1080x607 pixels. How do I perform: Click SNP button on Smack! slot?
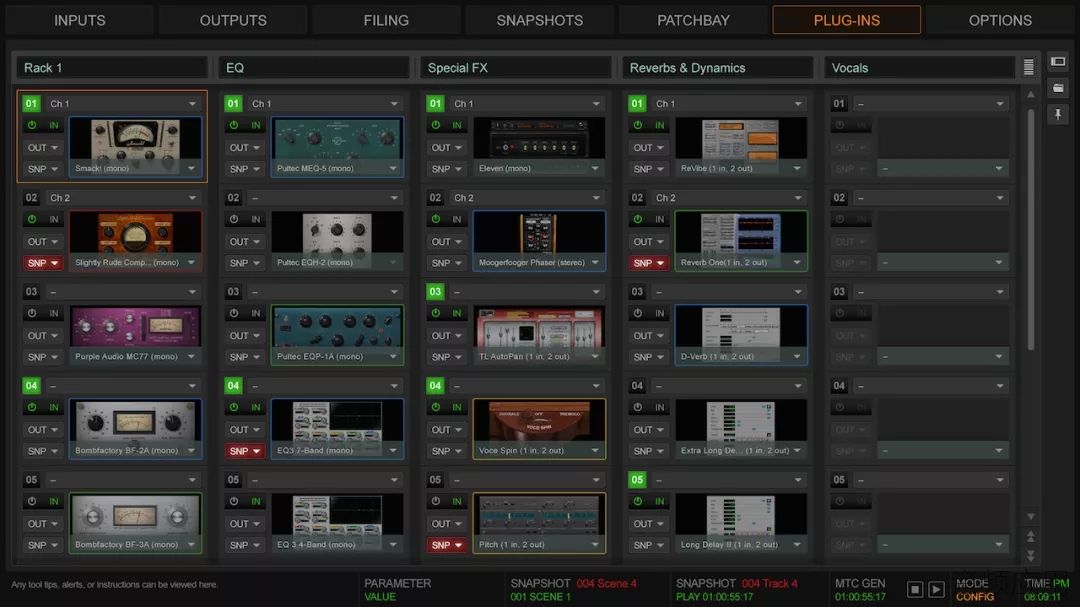point(42,169)
